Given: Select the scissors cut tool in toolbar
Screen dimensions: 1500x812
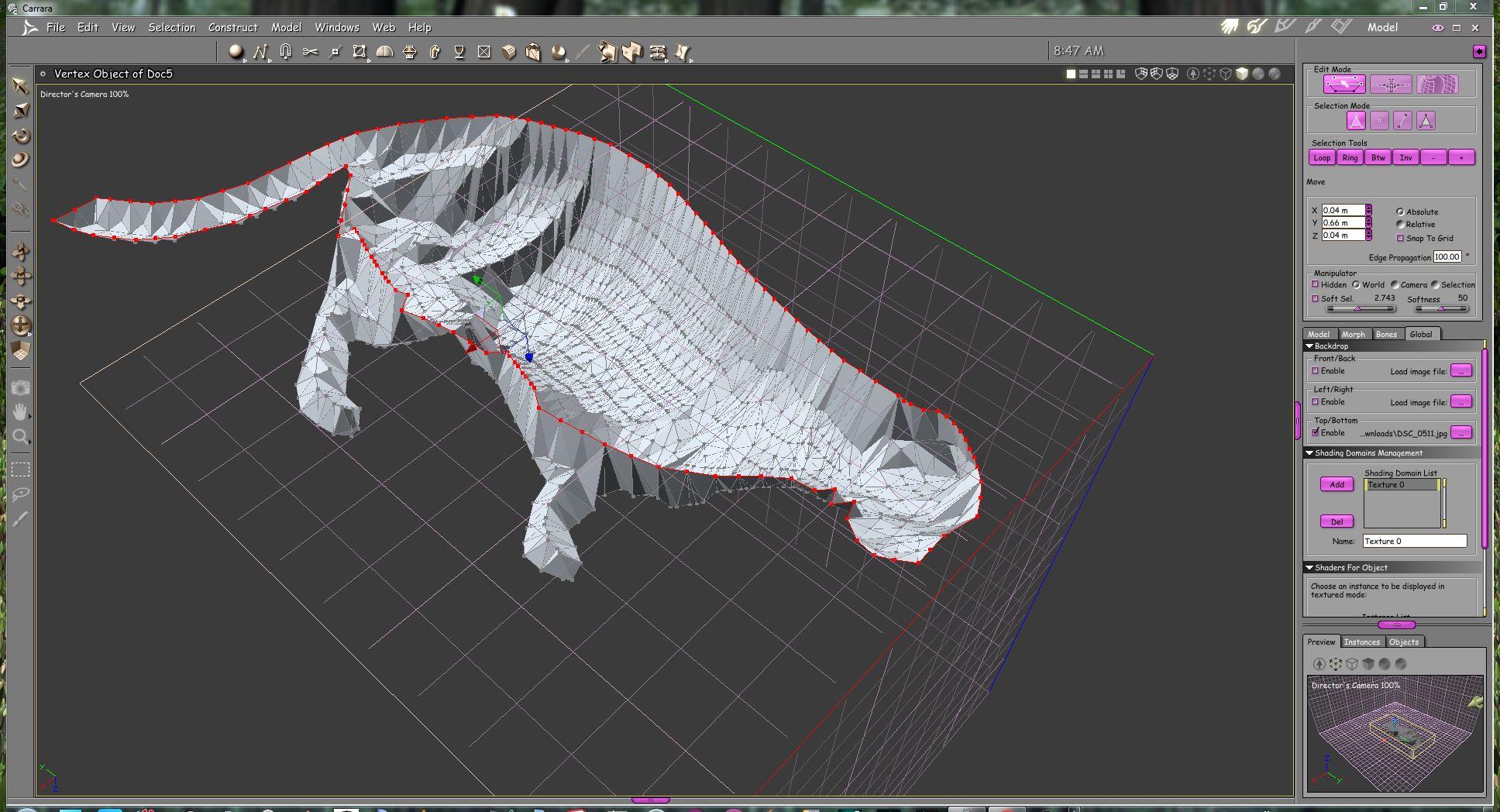Looking at the screenshot, I should tap(310, 52).
